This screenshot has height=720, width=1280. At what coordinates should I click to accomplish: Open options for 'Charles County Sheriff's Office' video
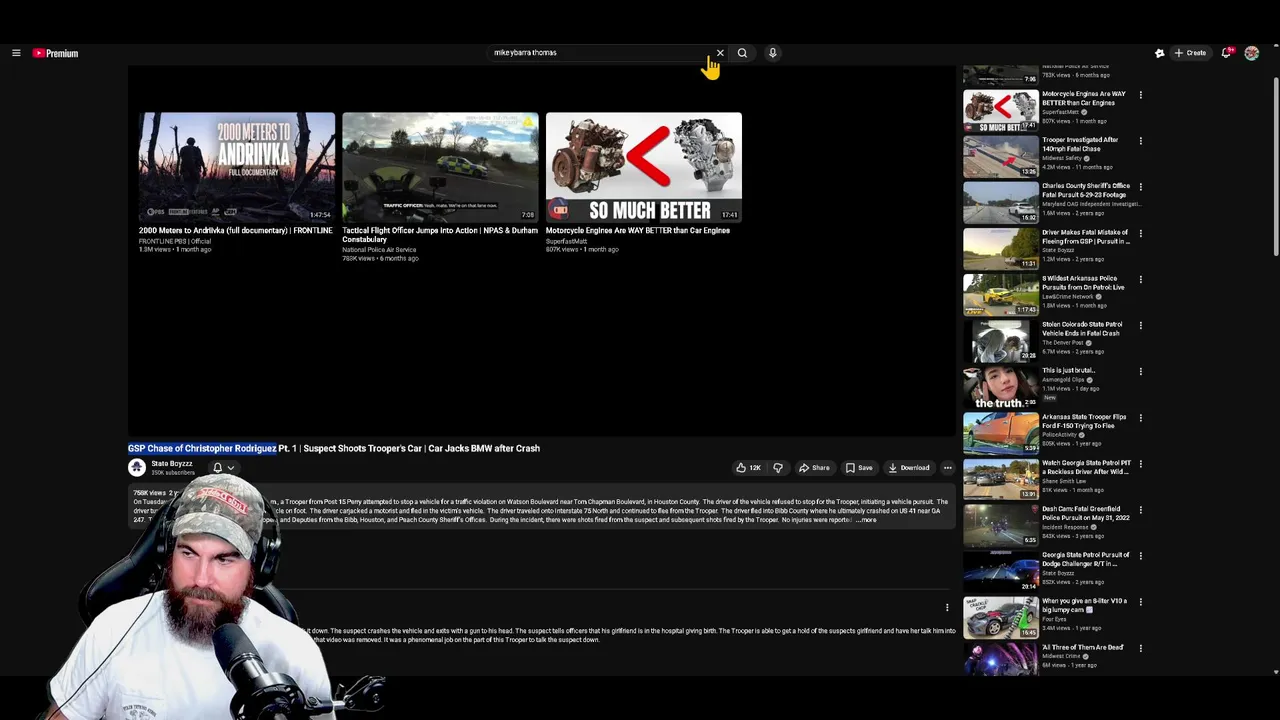[1140, 187]
